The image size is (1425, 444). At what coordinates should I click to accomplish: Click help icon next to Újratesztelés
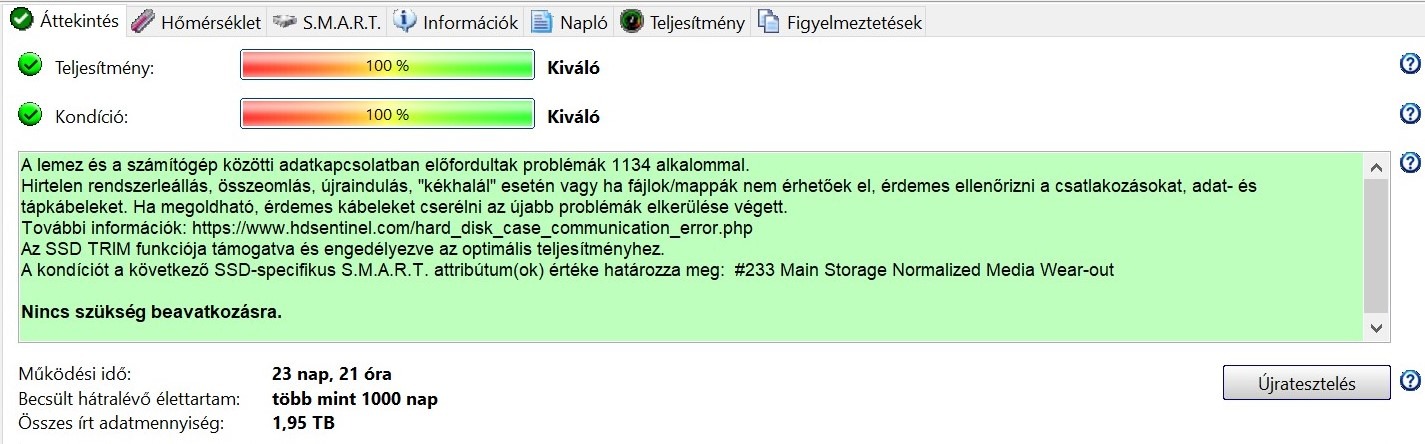tap(1410, 381)
